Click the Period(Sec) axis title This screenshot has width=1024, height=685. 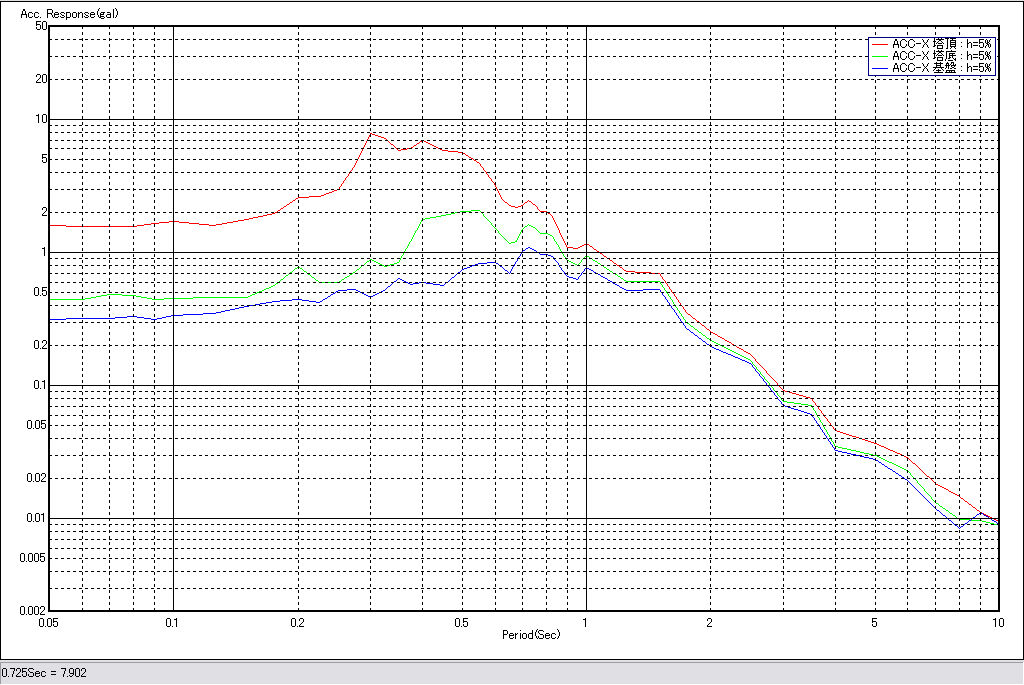[529, 635]
